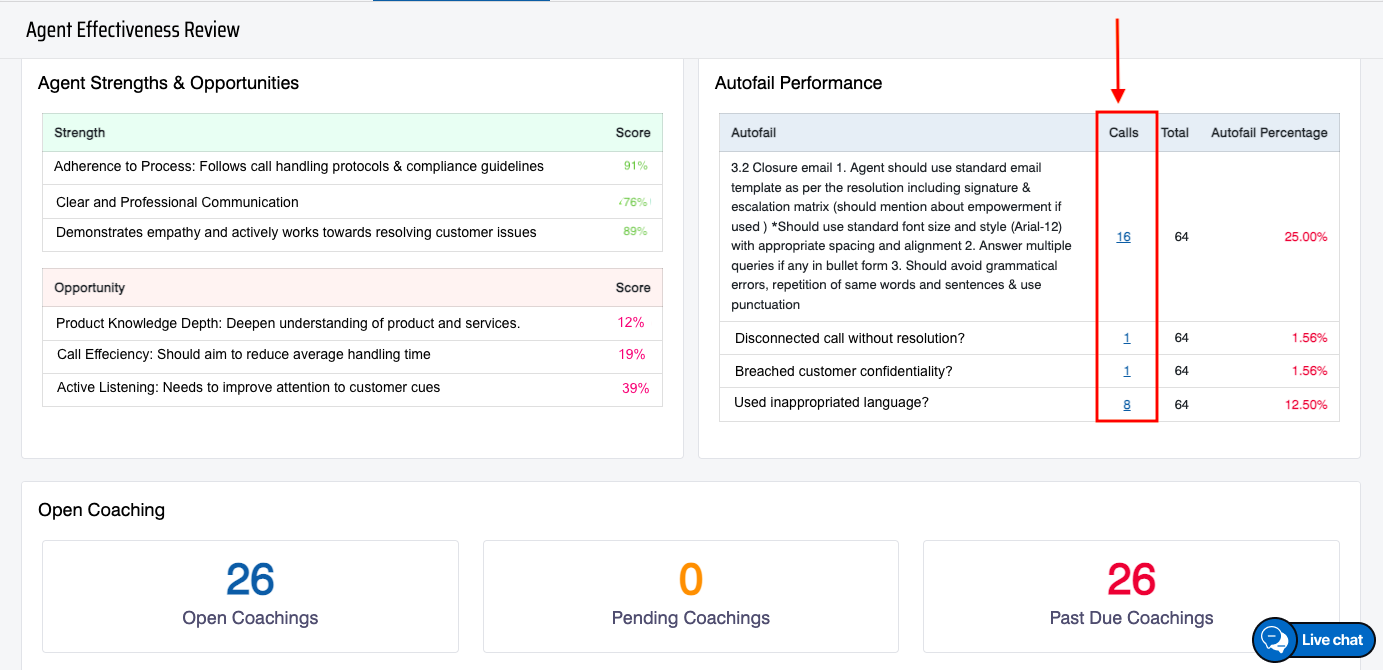Open the 16 calls link for closure email
The width and height of the screenshot is (1383, 670).
pyautogui.click(x=1123, y=237)
